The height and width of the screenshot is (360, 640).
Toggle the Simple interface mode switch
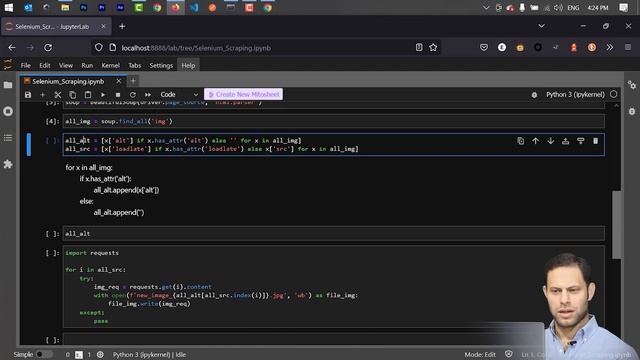click(x=44, y=354)
